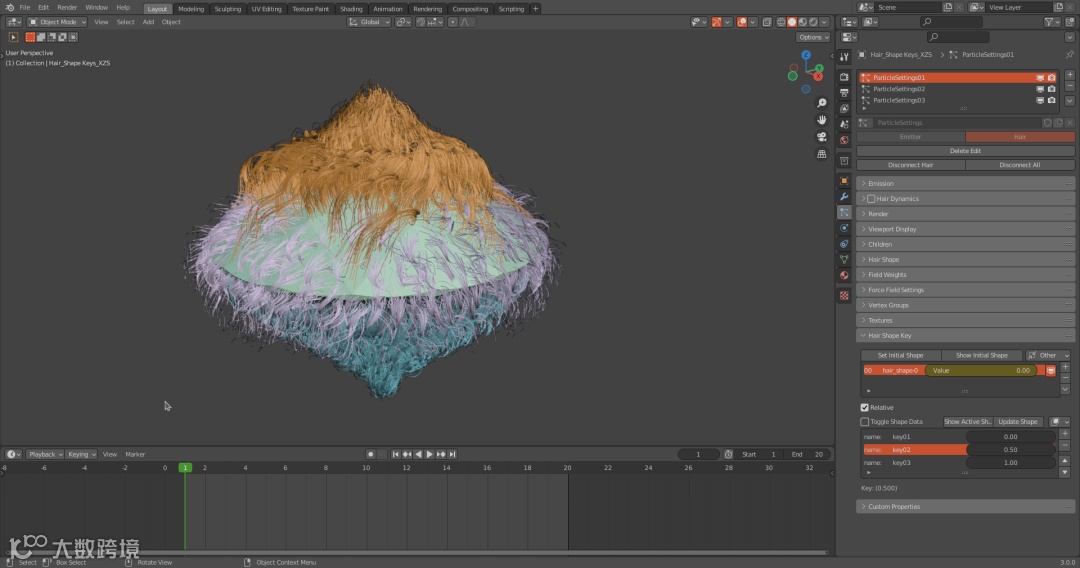This screenshot has width=1080, height=568.
Task: Switch to the Sculpting workspace tab
Action: 228,9
